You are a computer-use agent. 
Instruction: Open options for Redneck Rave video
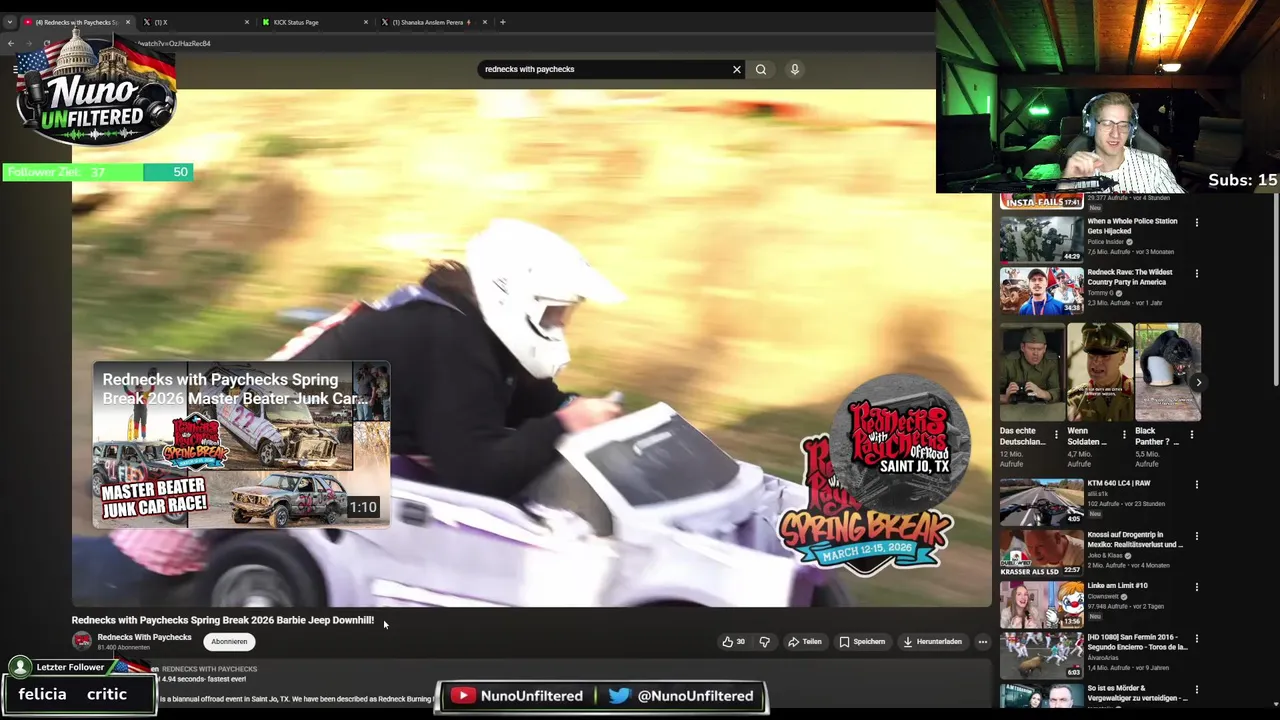[1196, 273]
